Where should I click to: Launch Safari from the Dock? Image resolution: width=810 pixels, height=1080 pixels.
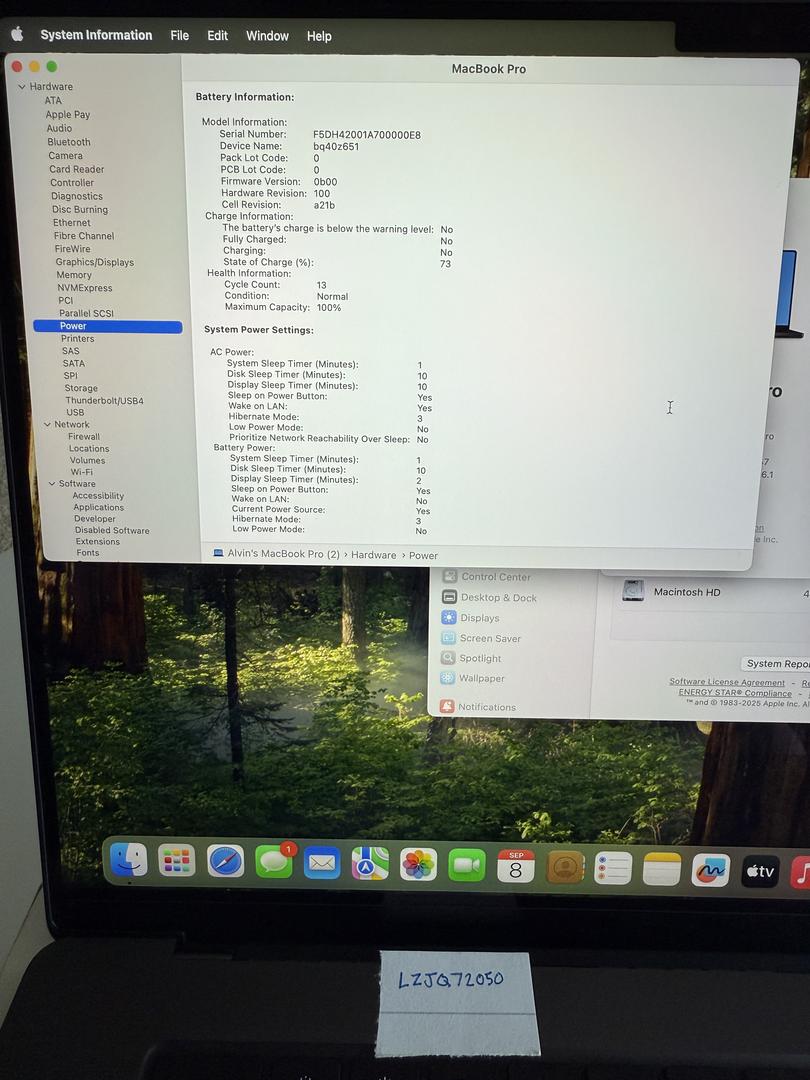point(225,861)
